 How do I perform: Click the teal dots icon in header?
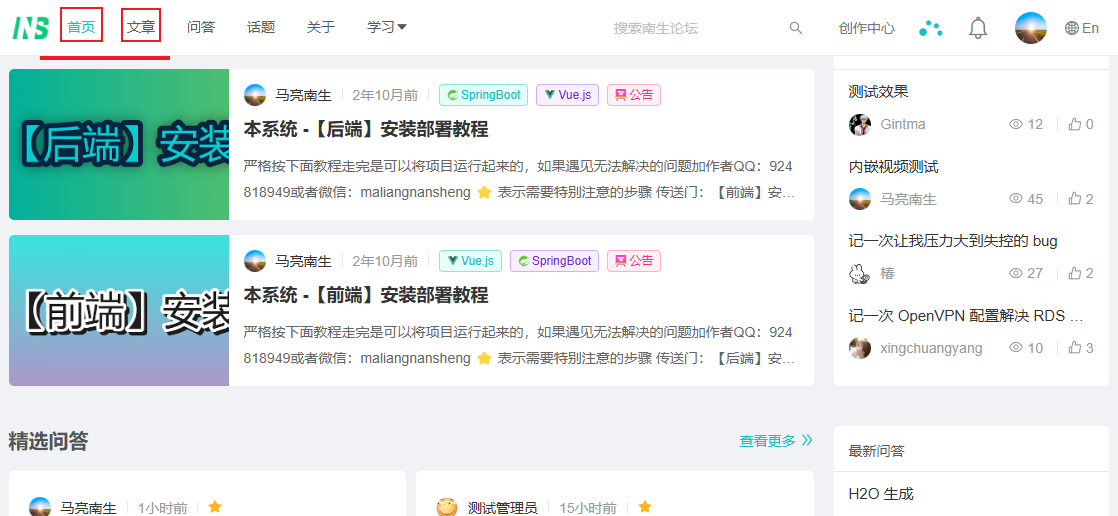930,28
